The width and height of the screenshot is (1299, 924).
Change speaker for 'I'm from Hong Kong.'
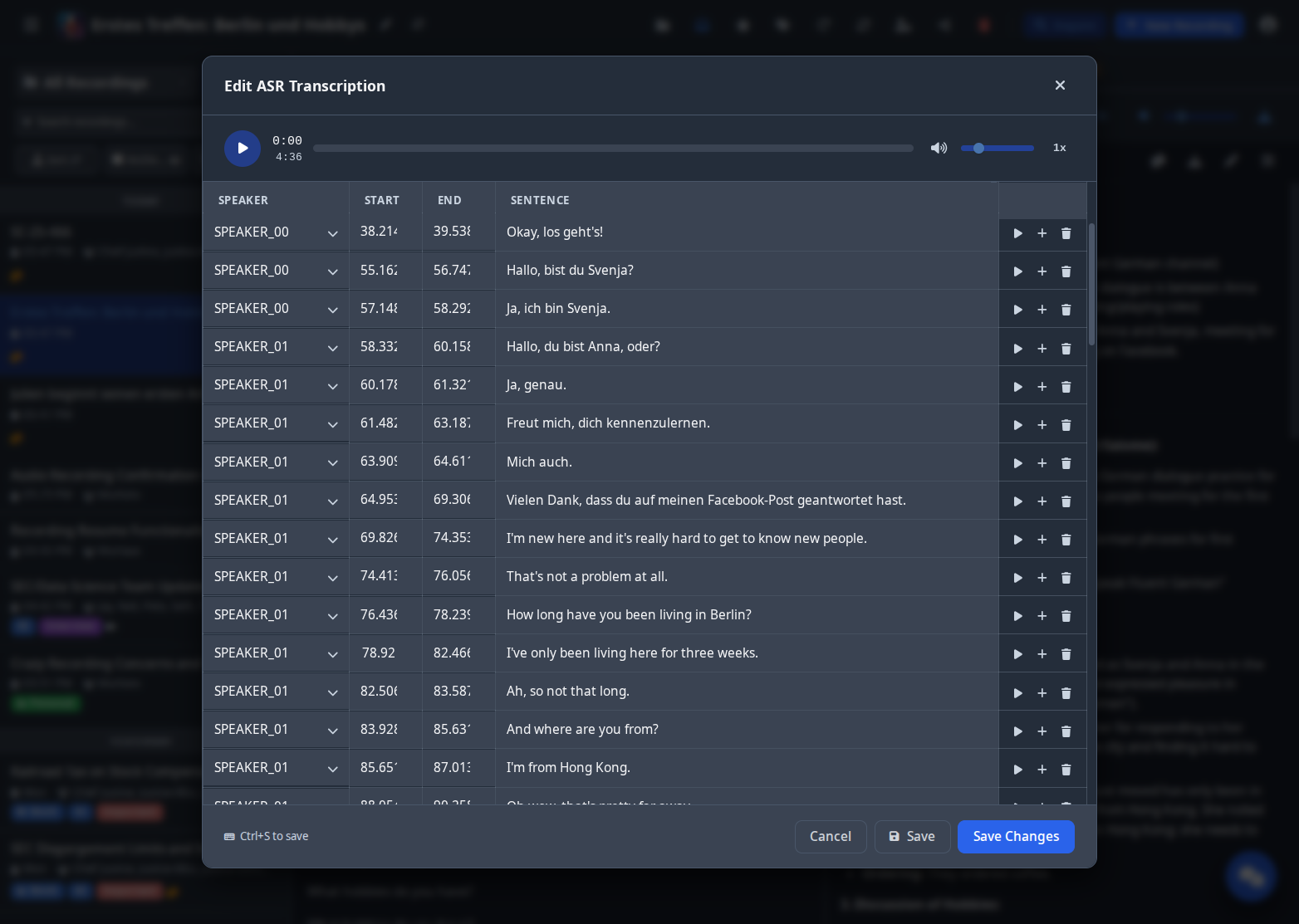[276, 768]
